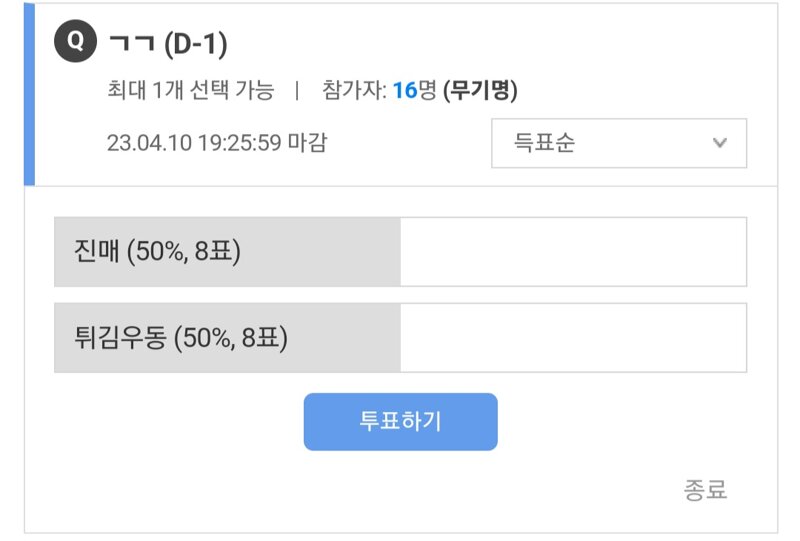Screen dimensions: 800x541
Task: Click the deadline text 23.04.10 19:25:59 마감
Action: click(217, 142)
